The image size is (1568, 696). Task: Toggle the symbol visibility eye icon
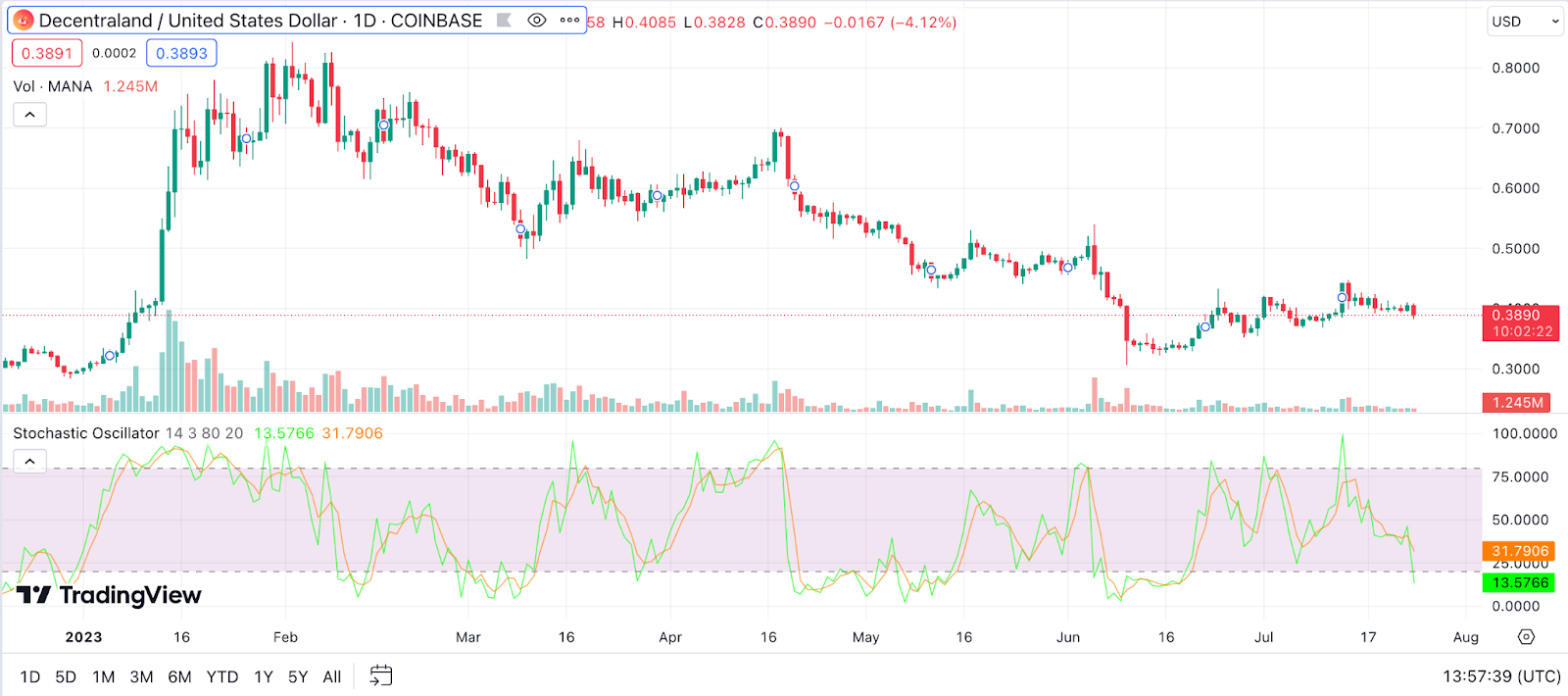pyautogui.click(x=536, y=21)
